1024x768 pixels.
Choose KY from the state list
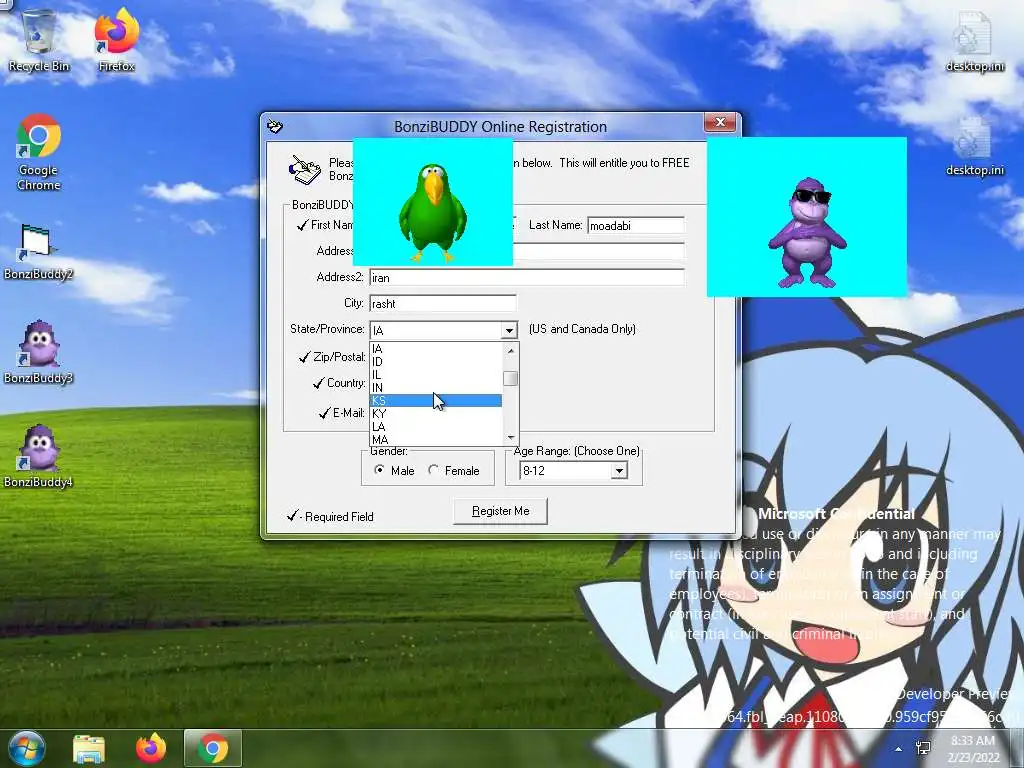coord(436,413)
